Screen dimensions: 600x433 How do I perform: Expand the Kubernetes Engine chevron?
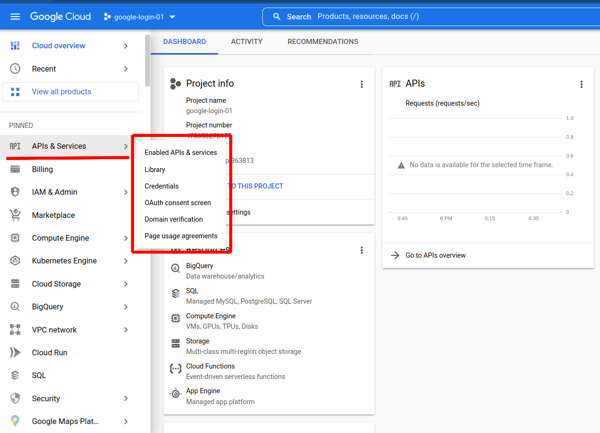(126, 261)
